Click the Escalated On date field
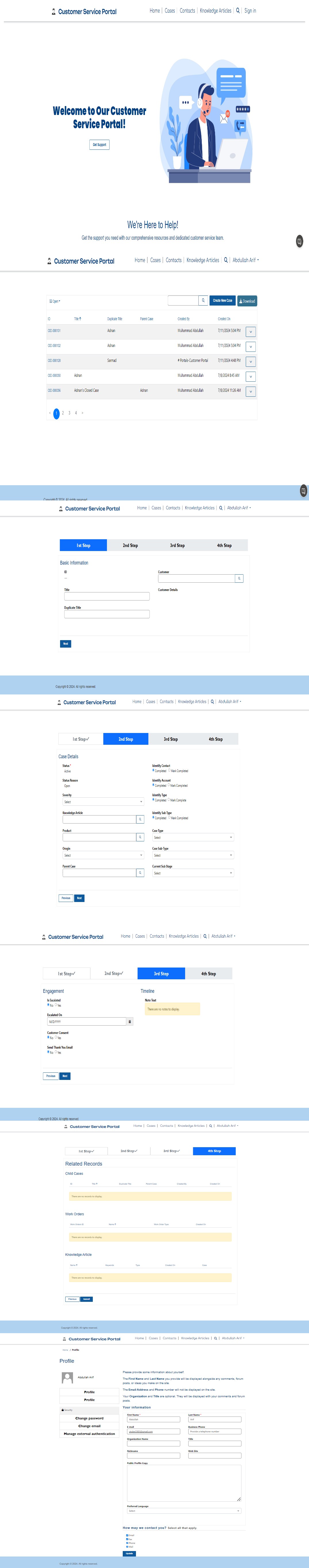 click(86, 1022)
